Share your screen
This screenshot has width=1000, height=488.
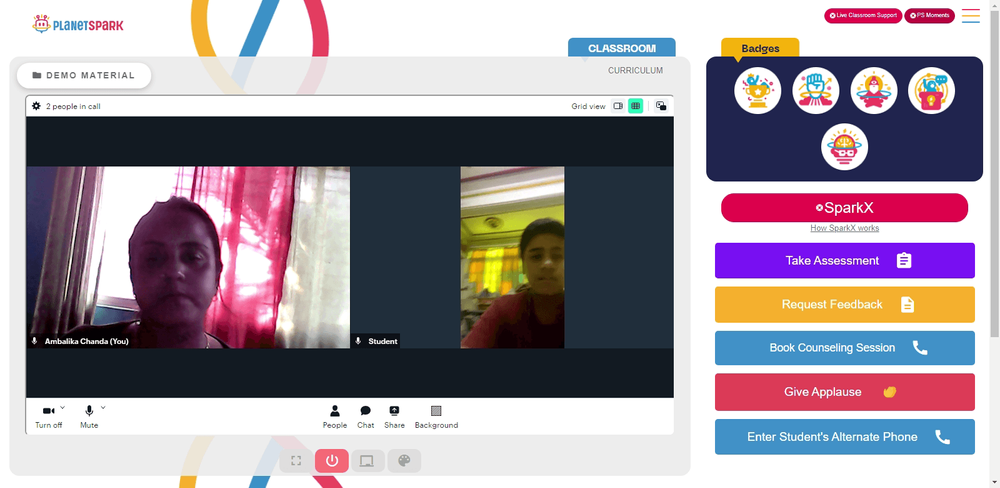tap(394, 417)
